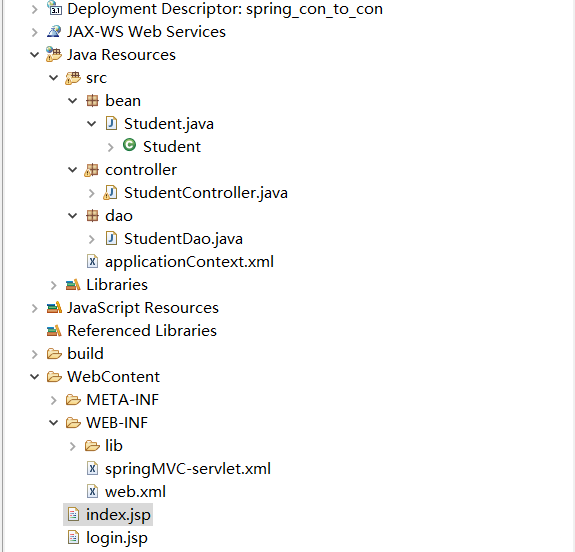Expand the Libraries node
Image resolution: width=575 pixels, height=552 pixels.
pyautogui.click(x=54, y=285)
